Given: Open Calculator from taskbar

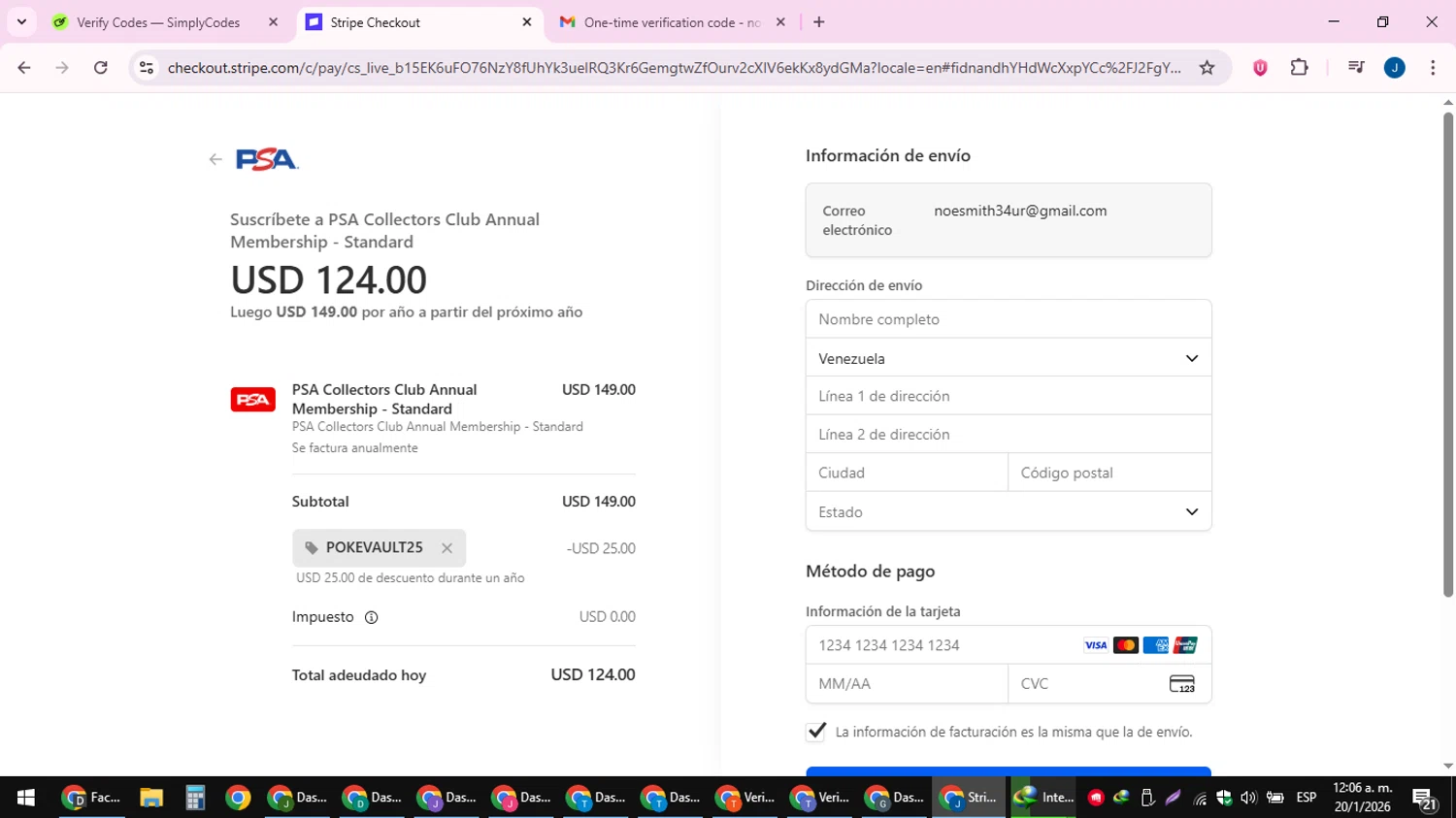Looking at the screenshot, I should 195,798.
